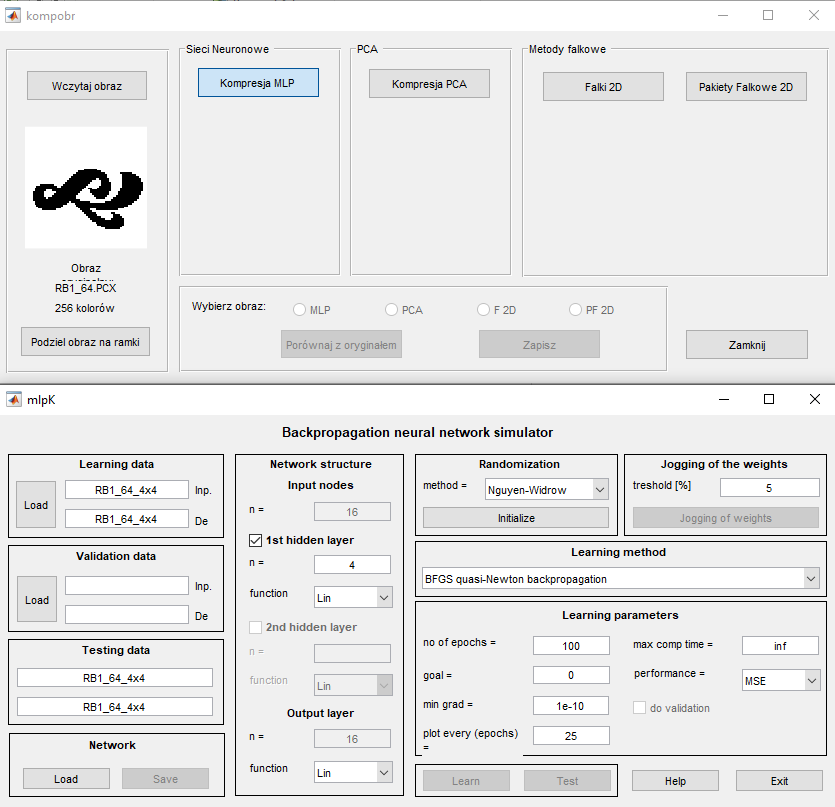Click the Kompresja PCA button
The image size is (835, 807).
(429, 84)
